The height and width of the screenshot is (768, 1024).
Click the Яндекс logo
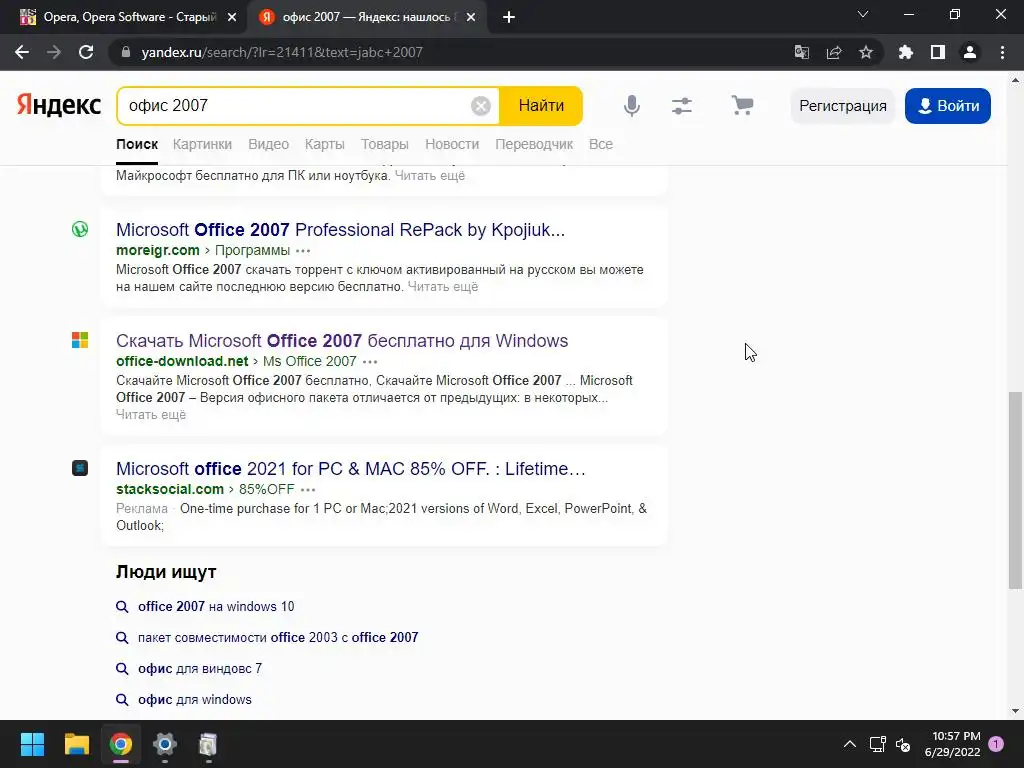click(59, 105)
